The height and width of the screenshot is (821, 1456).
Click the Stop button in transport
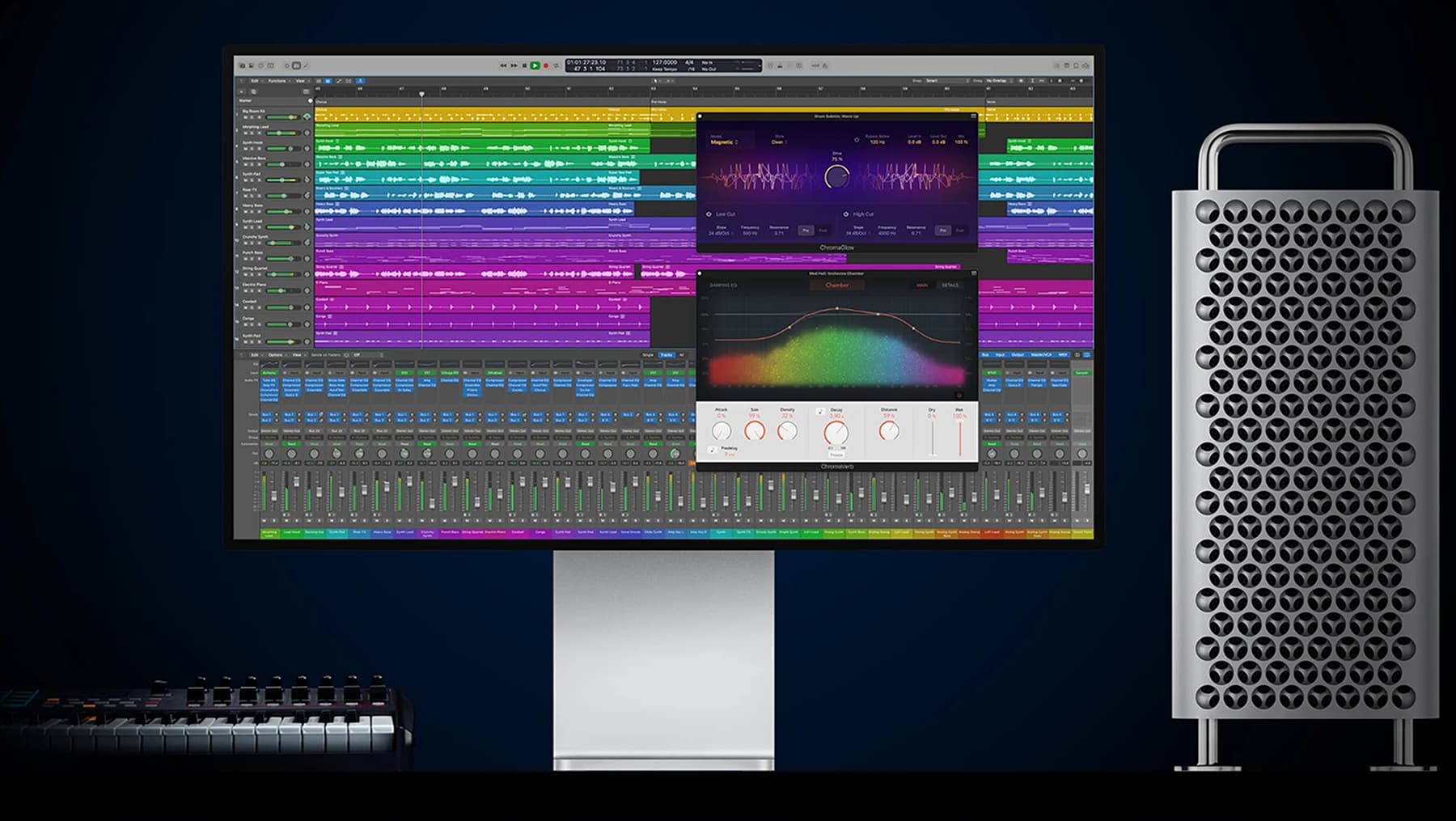coord(524,66)
